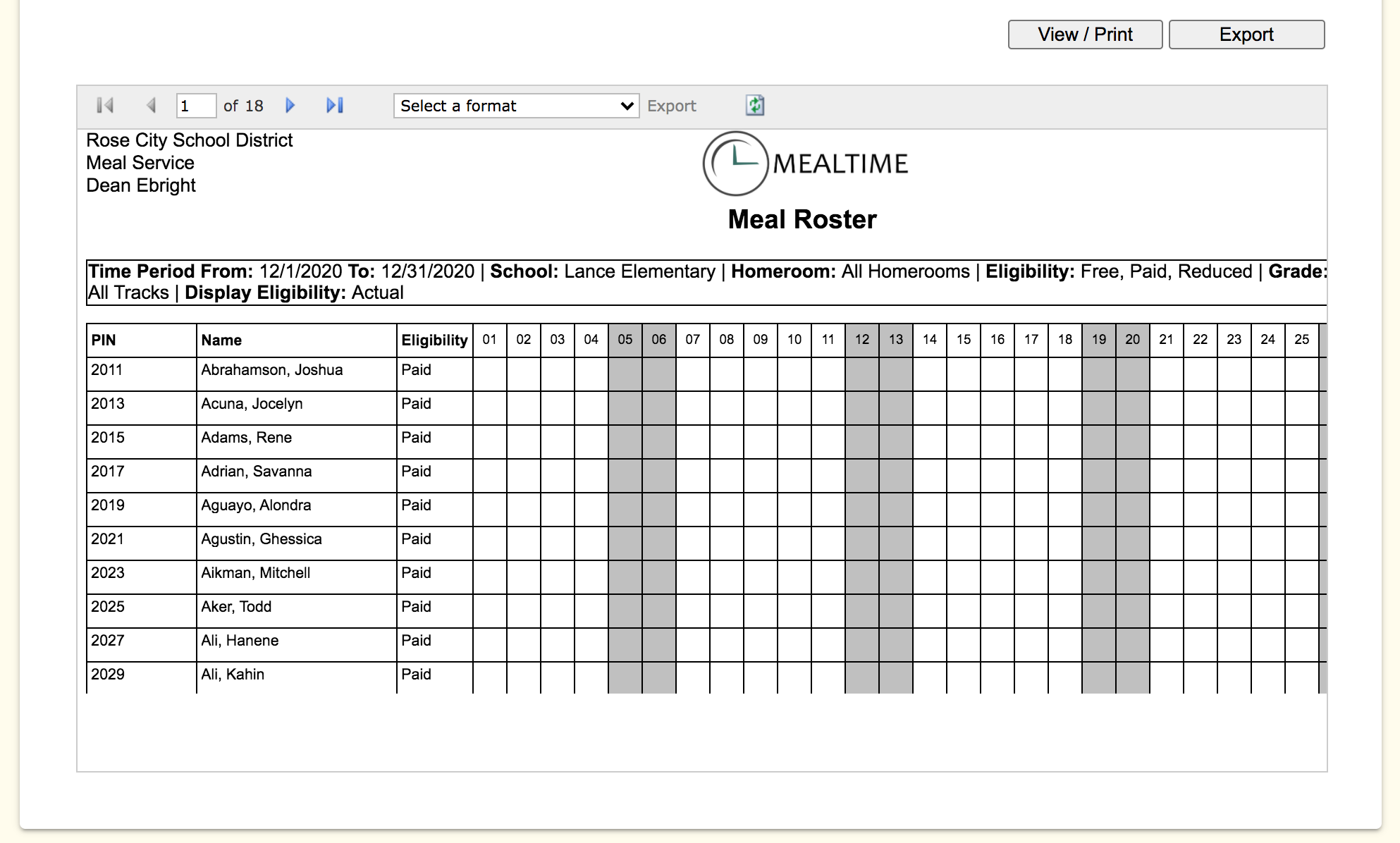The width and height of the screenshot is (1400, 843).
Task: Jump to last report page
Action: pos(335,106)
